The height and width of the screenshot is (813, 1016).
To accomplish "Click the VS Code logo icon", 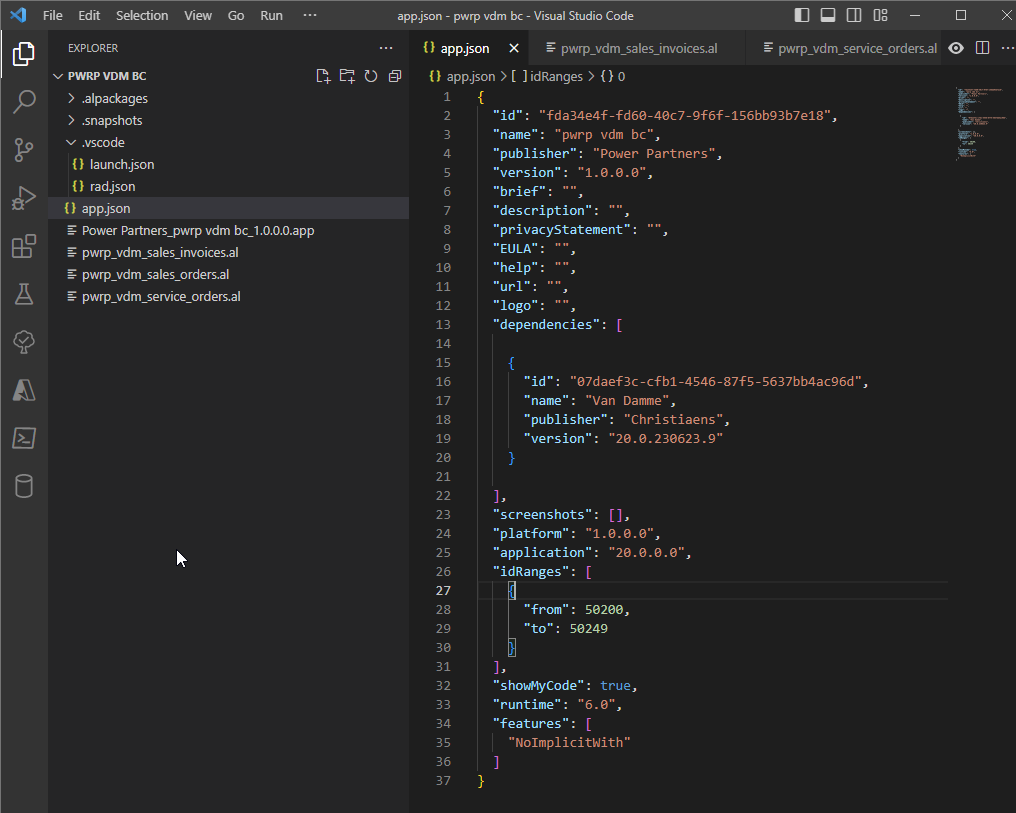I will [19, 15].
